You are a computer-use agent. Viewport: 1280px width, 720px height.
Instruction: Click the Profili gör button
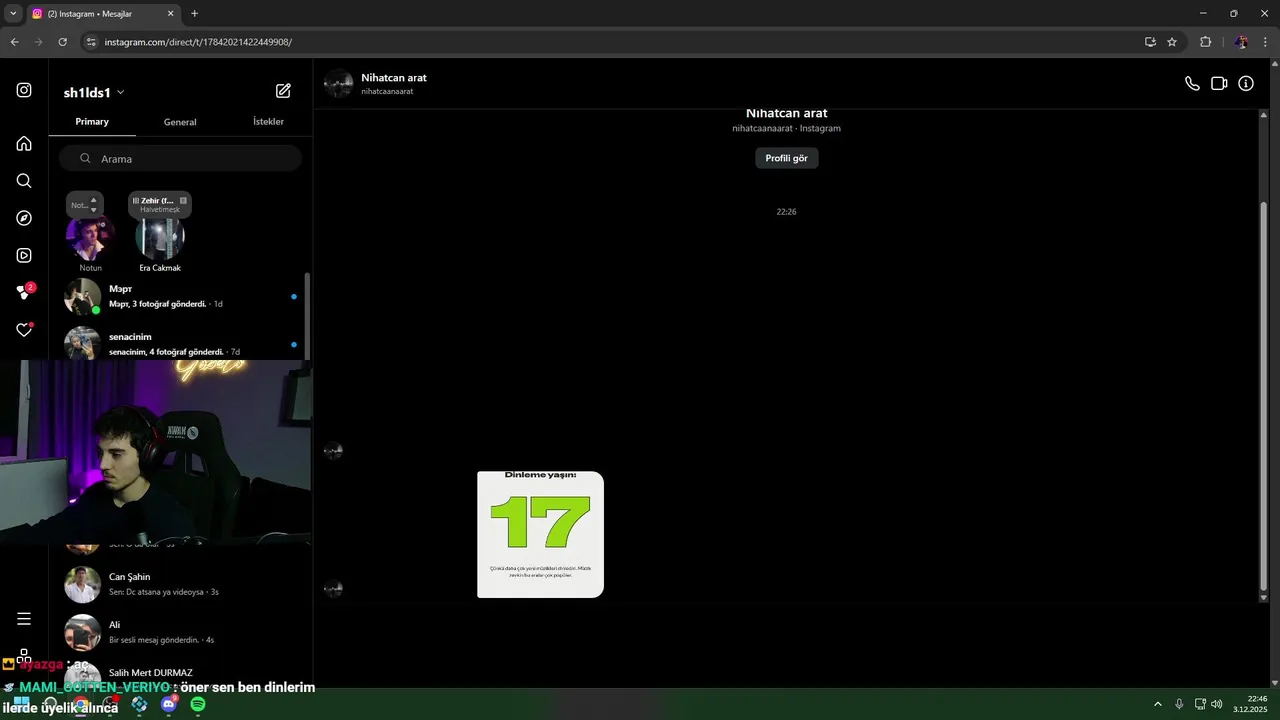coord(786,158)
